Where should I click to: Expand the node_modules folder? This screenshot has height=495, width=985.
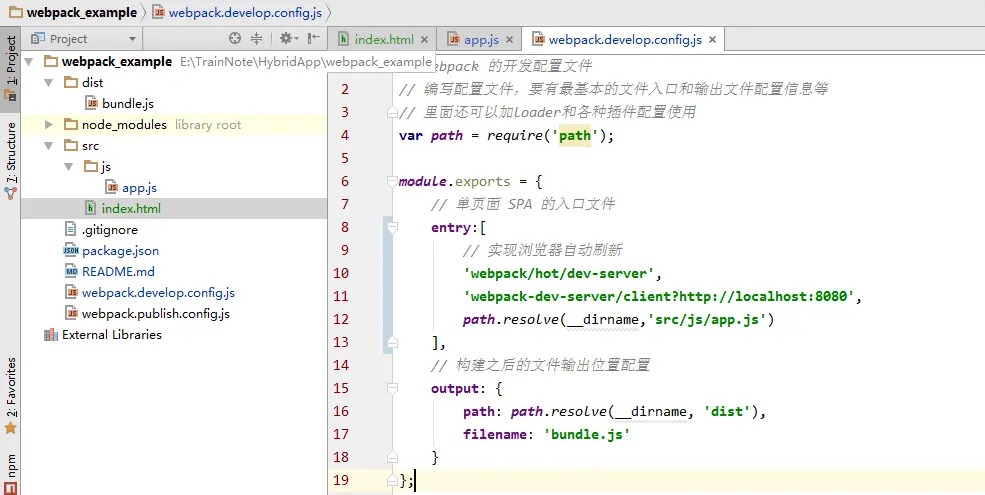[49, 125]
